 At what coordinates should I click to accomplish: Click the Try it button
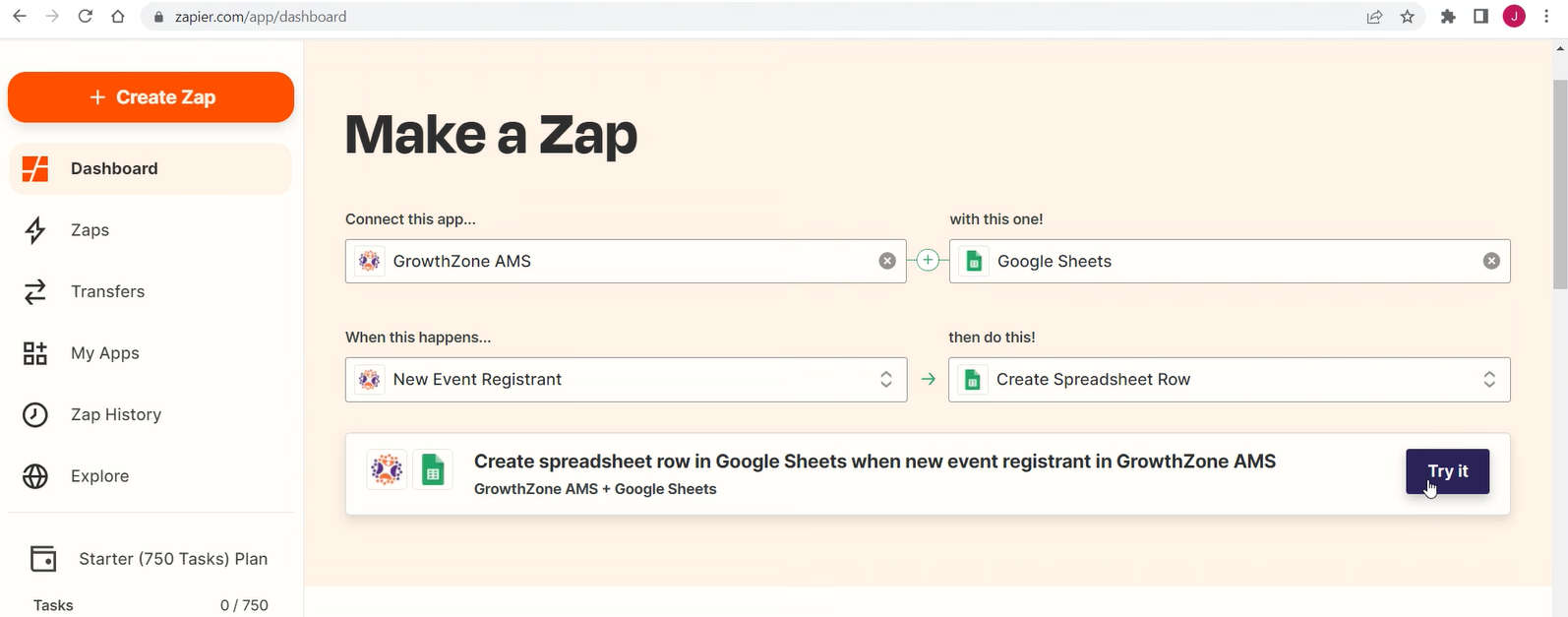(1447, 471)
